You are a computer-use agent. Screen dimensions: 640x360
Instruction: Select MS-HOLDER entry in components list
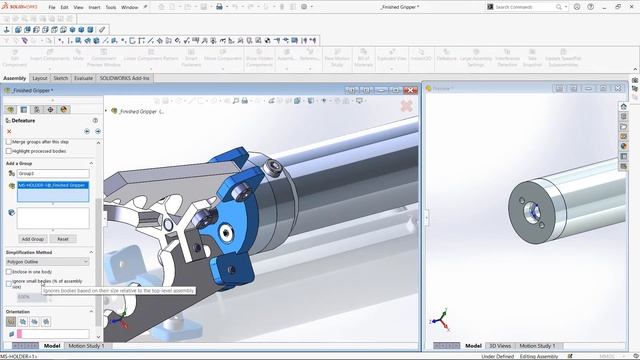[x=52, y=185]
